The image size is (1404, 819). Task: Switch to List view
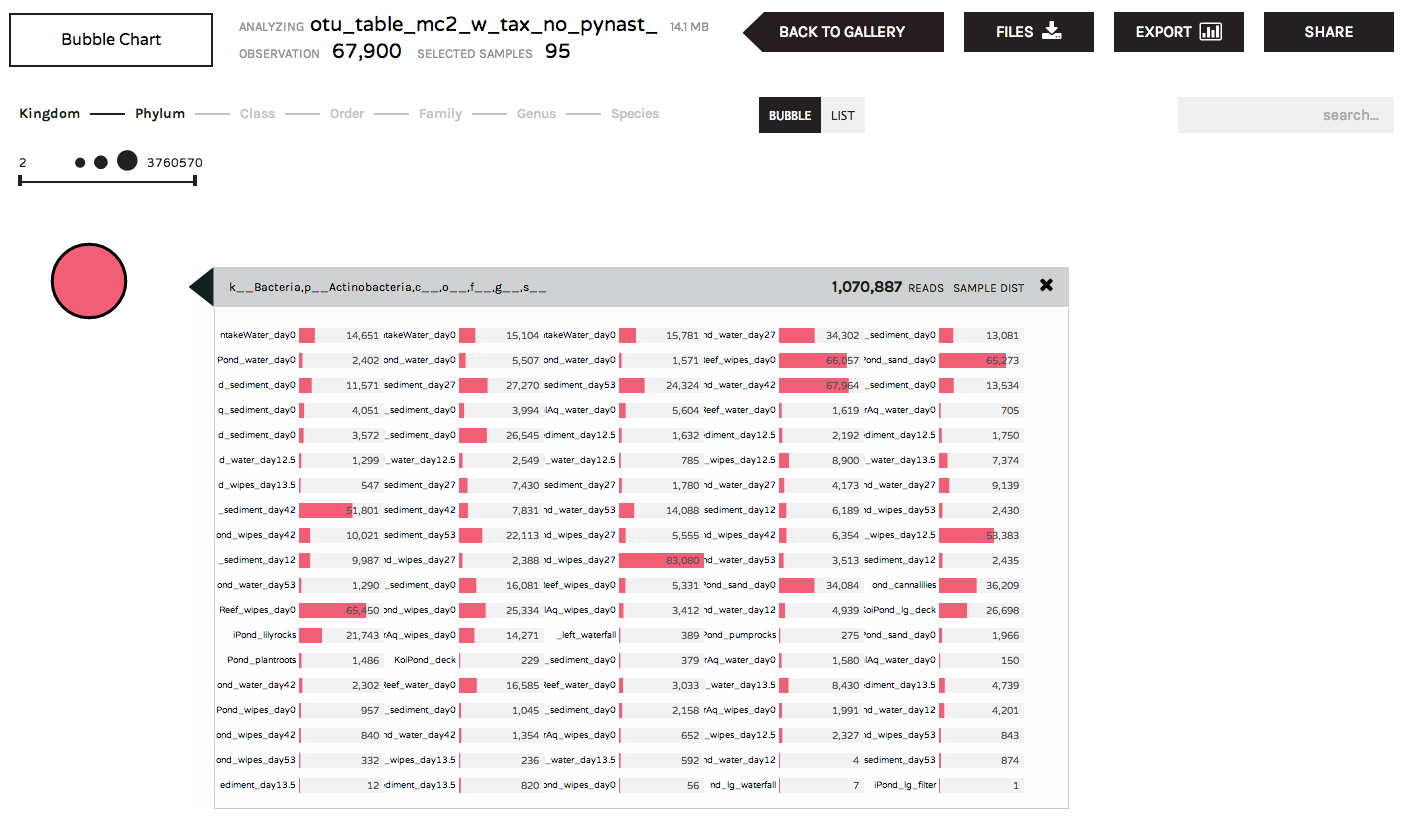843,115
